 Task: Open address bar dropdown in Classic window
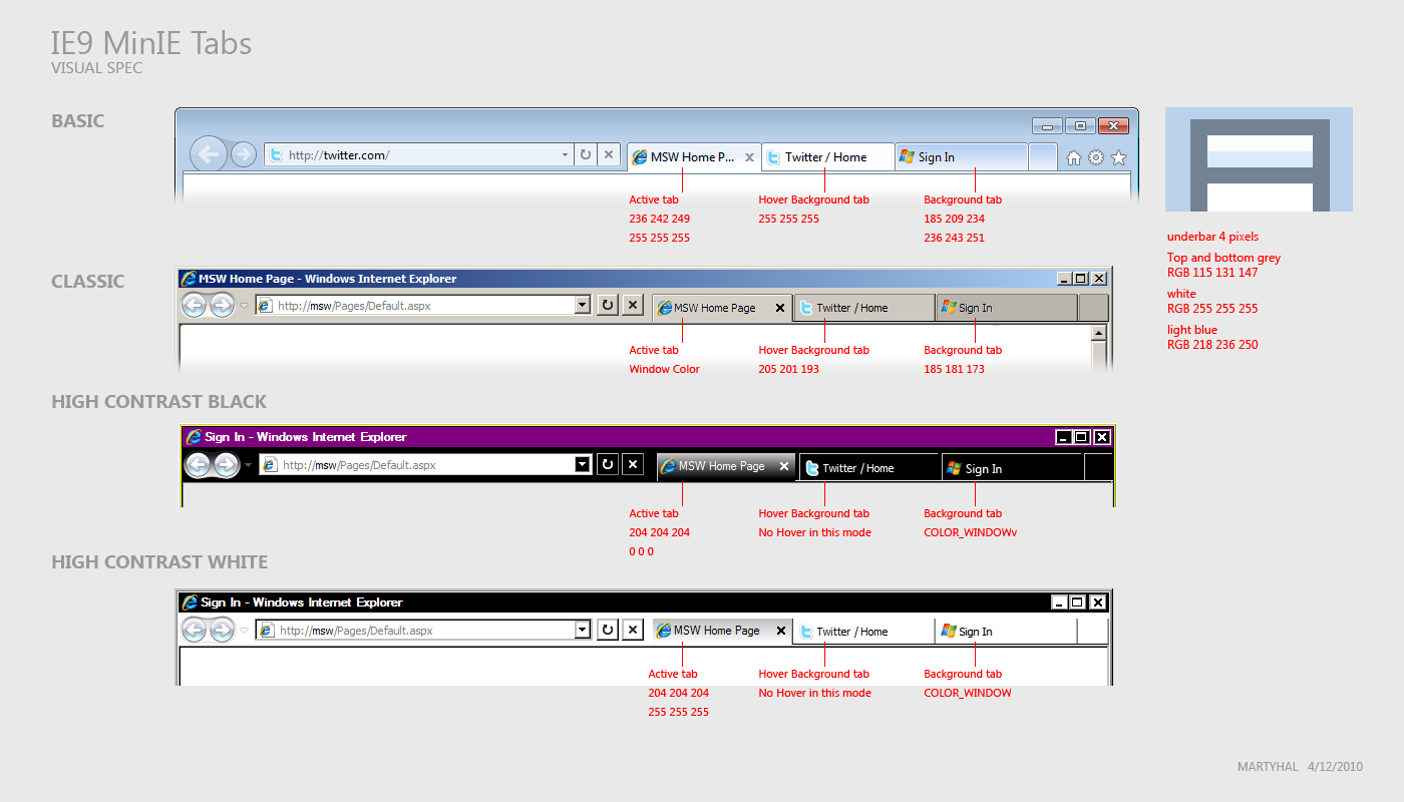tap(583, 306)
